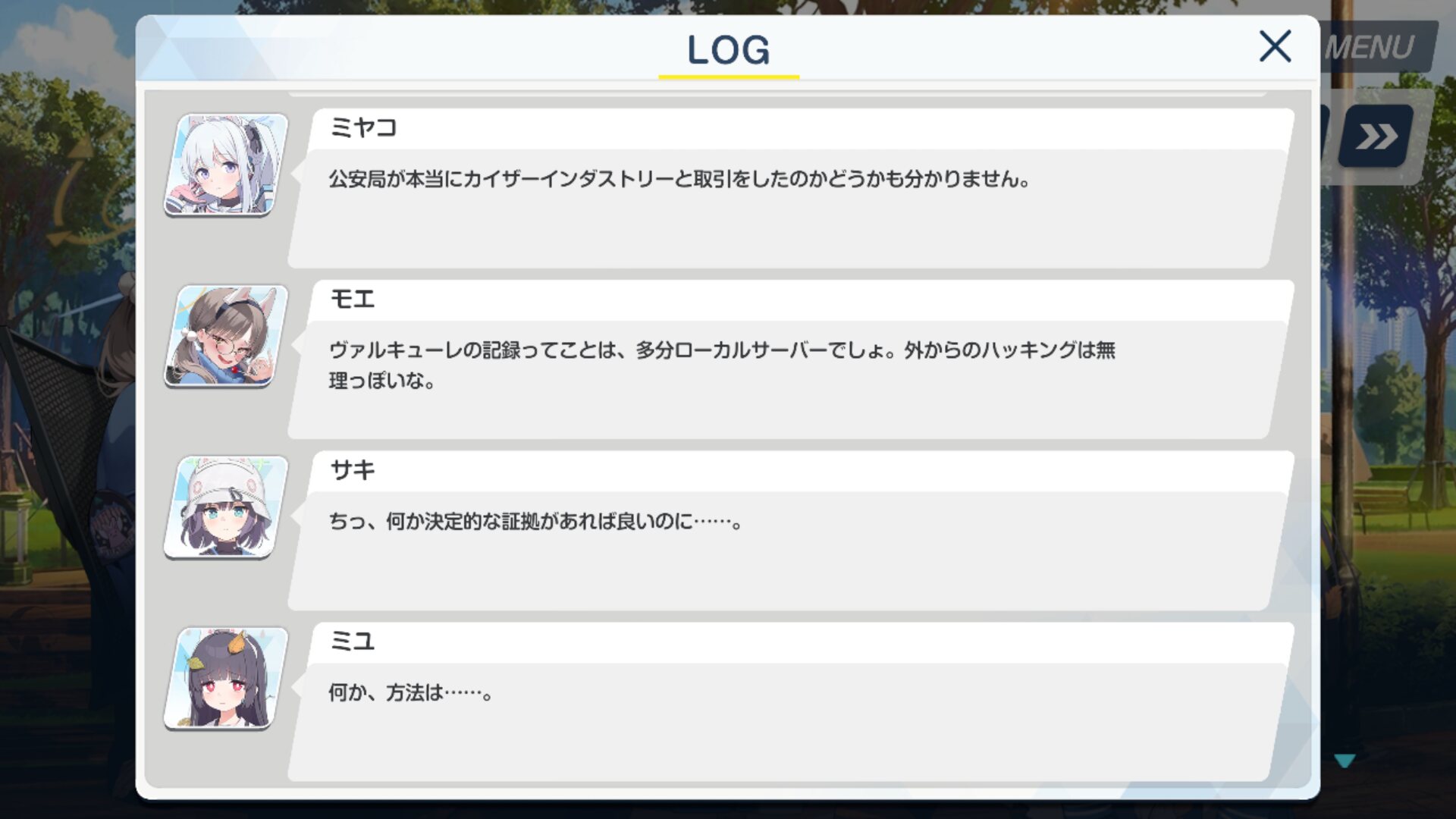Click the サキ name label
The height and width of the screenshot is (819, 1456).
(353, 470)
